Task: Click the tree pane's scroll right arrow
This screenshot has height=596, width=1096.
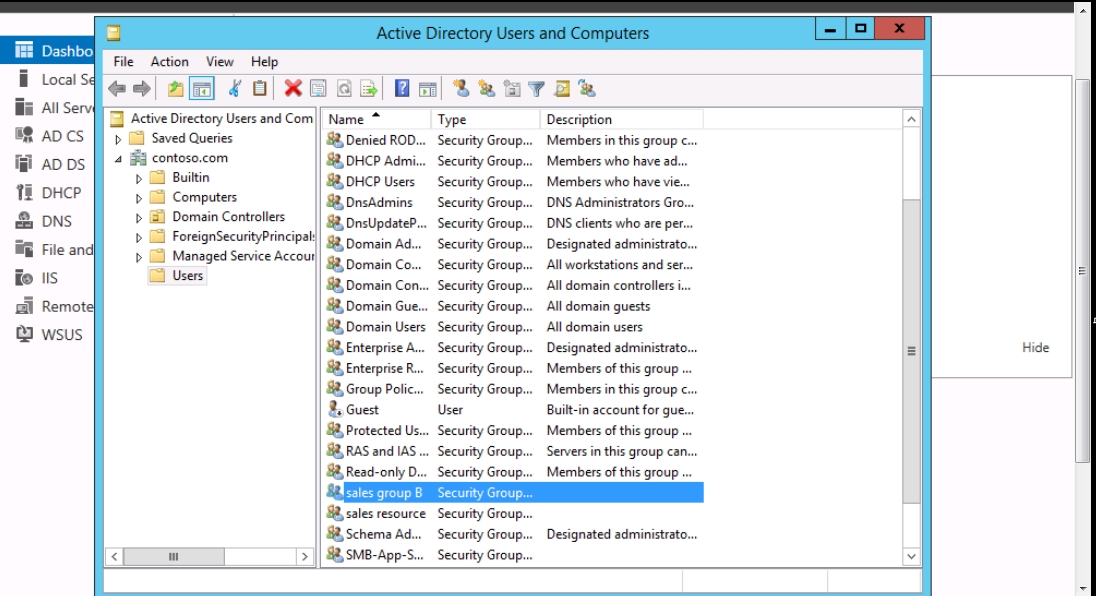Action: pyautogui.click(x=305, y=557)
